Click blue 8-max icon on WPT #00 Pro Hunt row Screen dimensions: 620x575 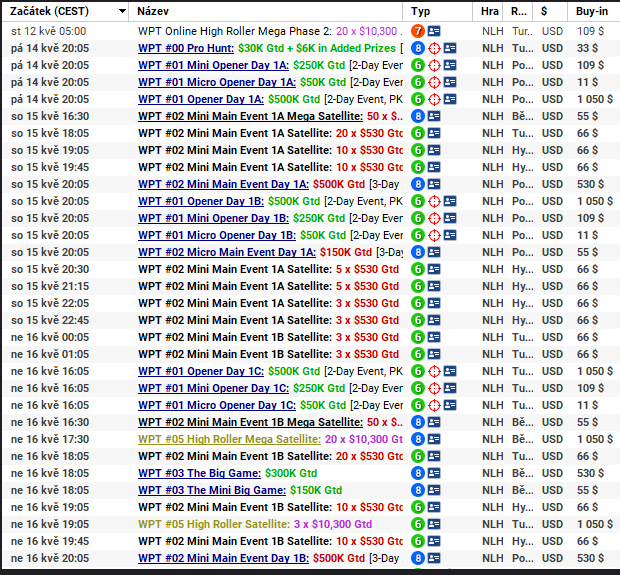coord(418,48)
